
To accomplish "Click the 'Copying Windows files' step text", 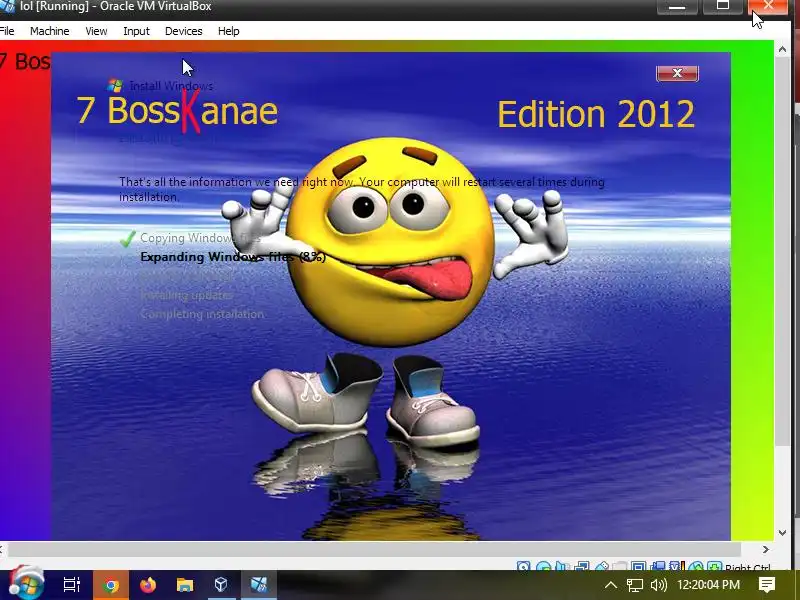I will click(x=200, y=238).
